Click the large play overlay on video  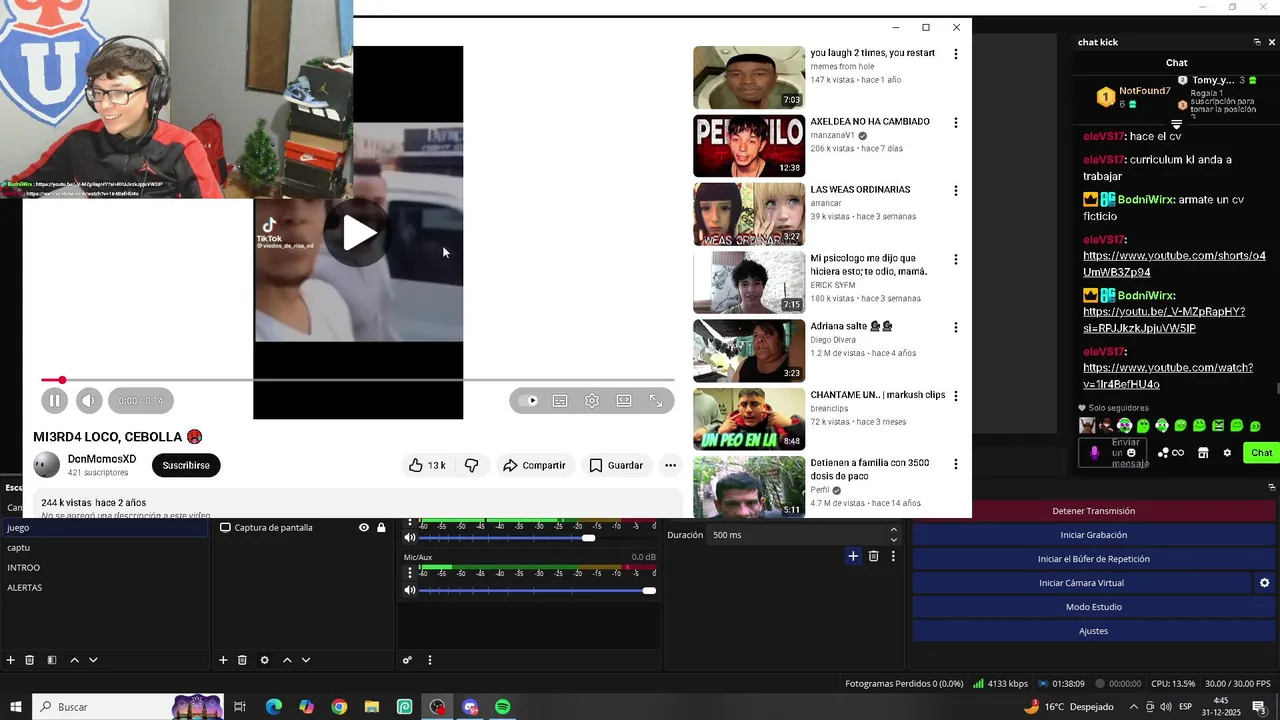[x=359, y=233]
